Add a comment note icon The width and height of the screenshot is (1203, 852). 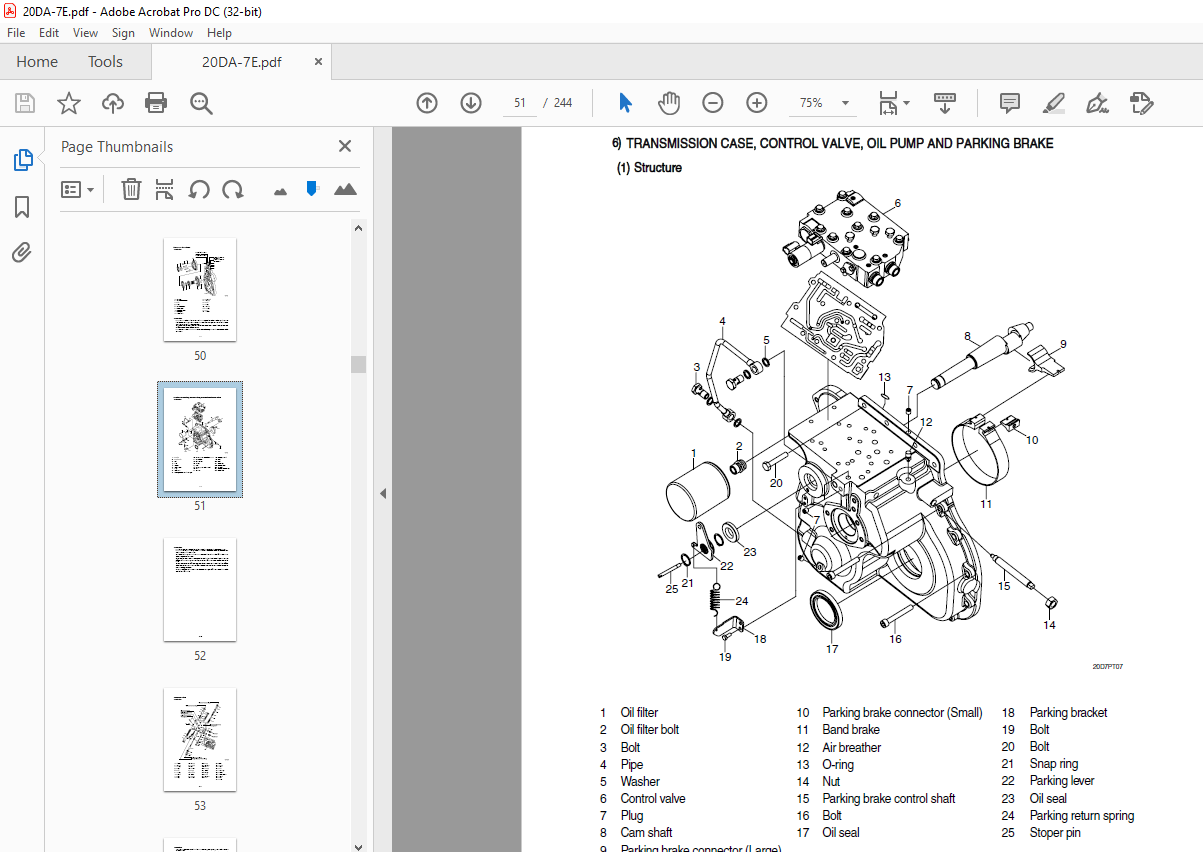(1010, 103)
